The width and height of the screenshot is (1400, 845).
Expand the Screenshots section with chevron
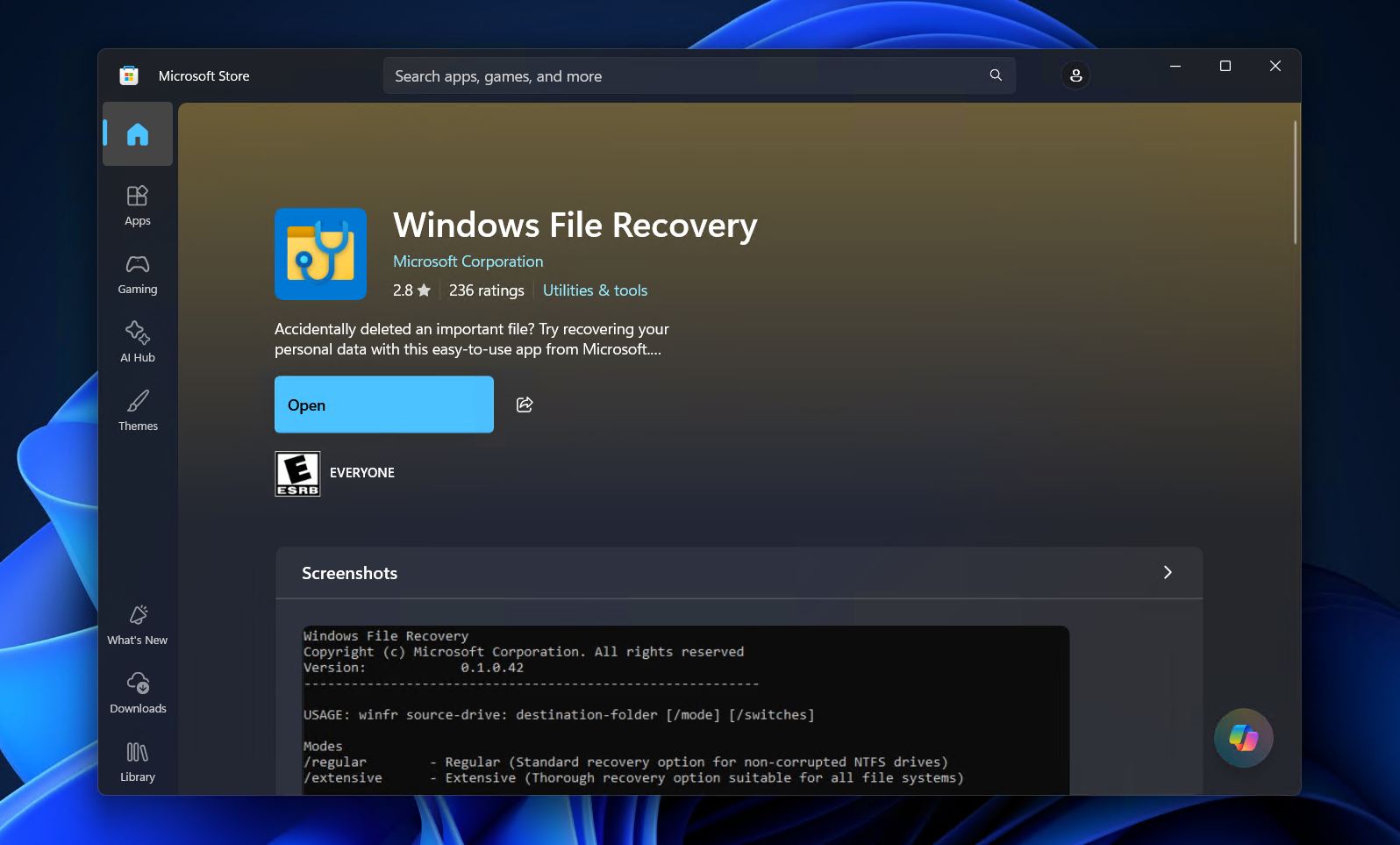coord(1168,572)
